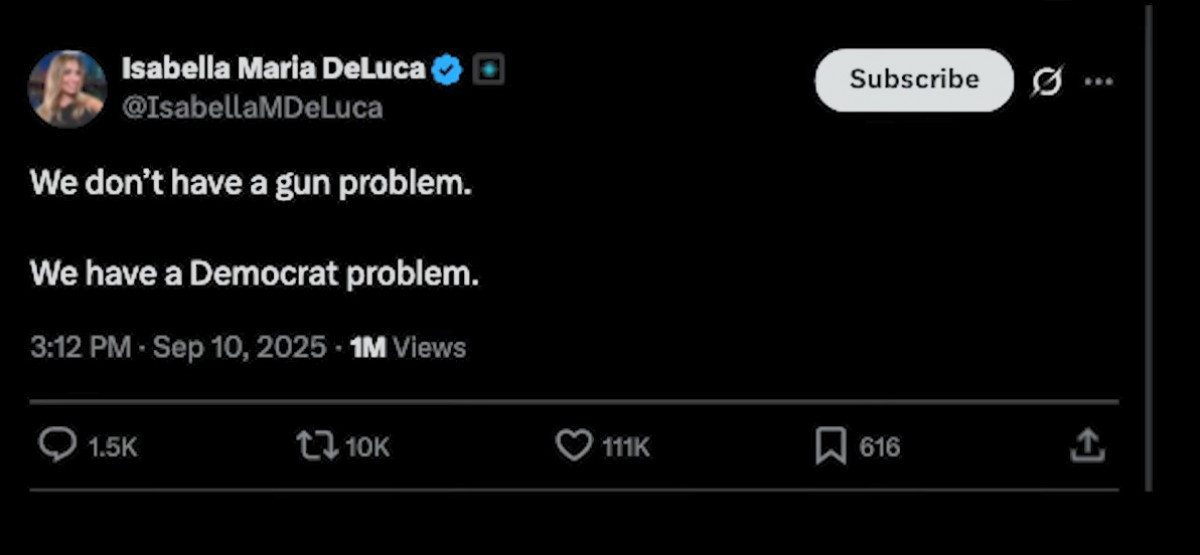Viewport: 1200px width, 555px height.
Task: Click the blue verified checkmark badge
Action: [x=447, y=69]
